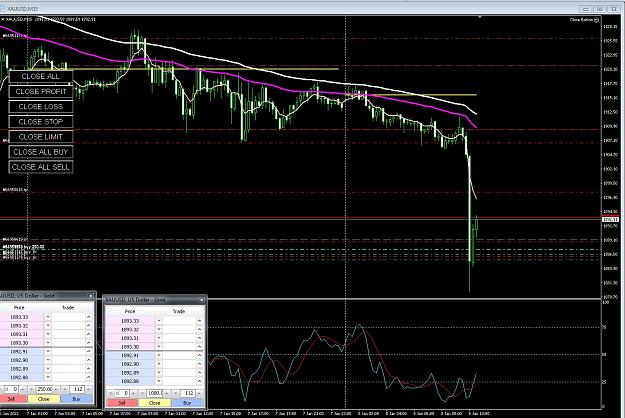Click the 250.00 volume input field
Image resolution: width=625 pixels, height=418 pixels.
pos(45,389)
